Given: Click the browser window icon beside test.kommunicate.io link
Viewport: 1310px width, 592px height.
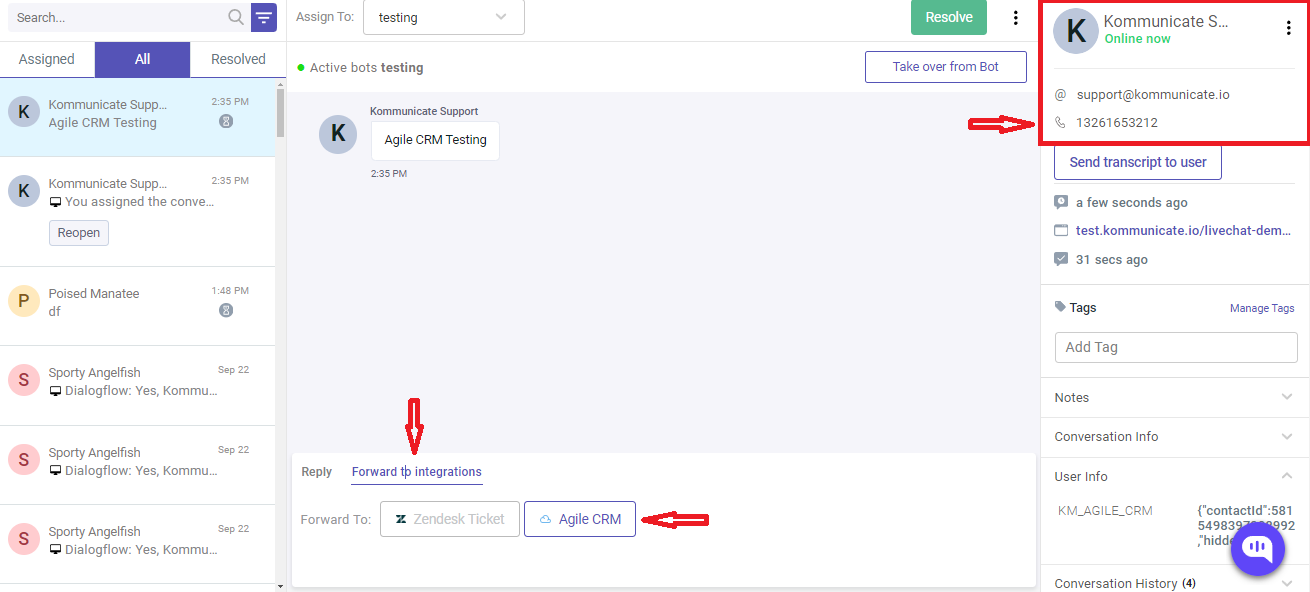Looking at the screenshot, I should tap(1061, 231).
